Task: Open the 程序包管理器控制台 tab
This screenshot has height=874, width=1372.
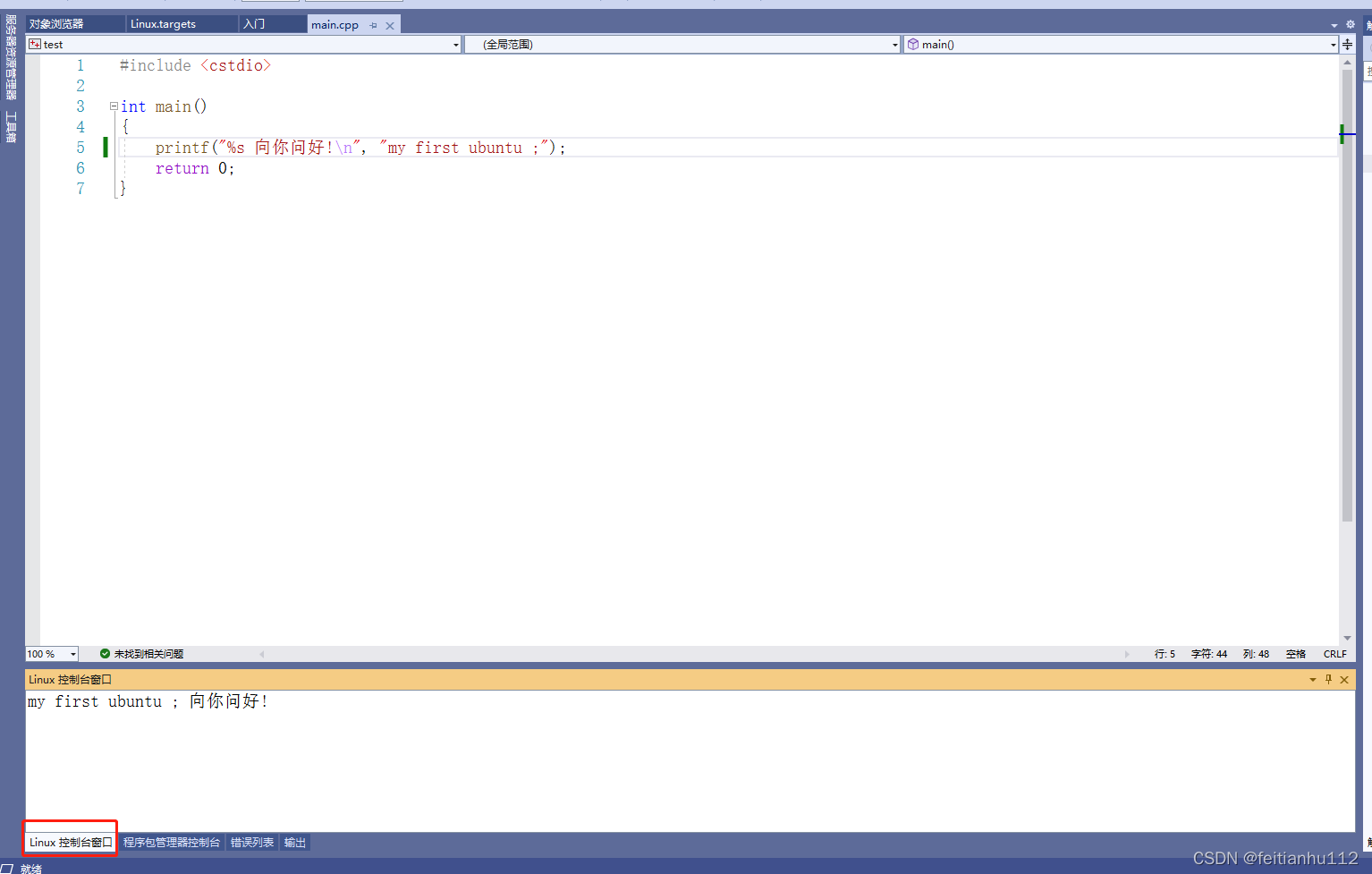Action: tap(172, 843)
